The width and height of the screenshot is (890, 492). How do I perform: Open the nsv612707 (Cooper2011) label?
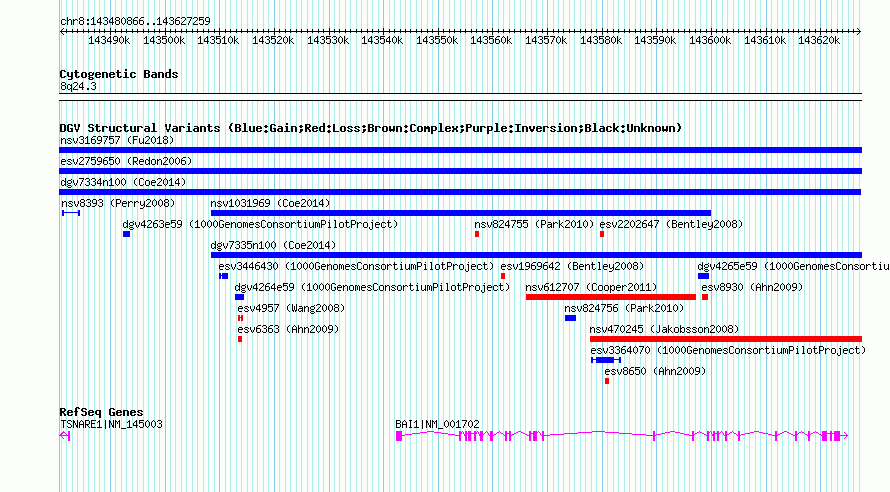[x=591, y=287]
